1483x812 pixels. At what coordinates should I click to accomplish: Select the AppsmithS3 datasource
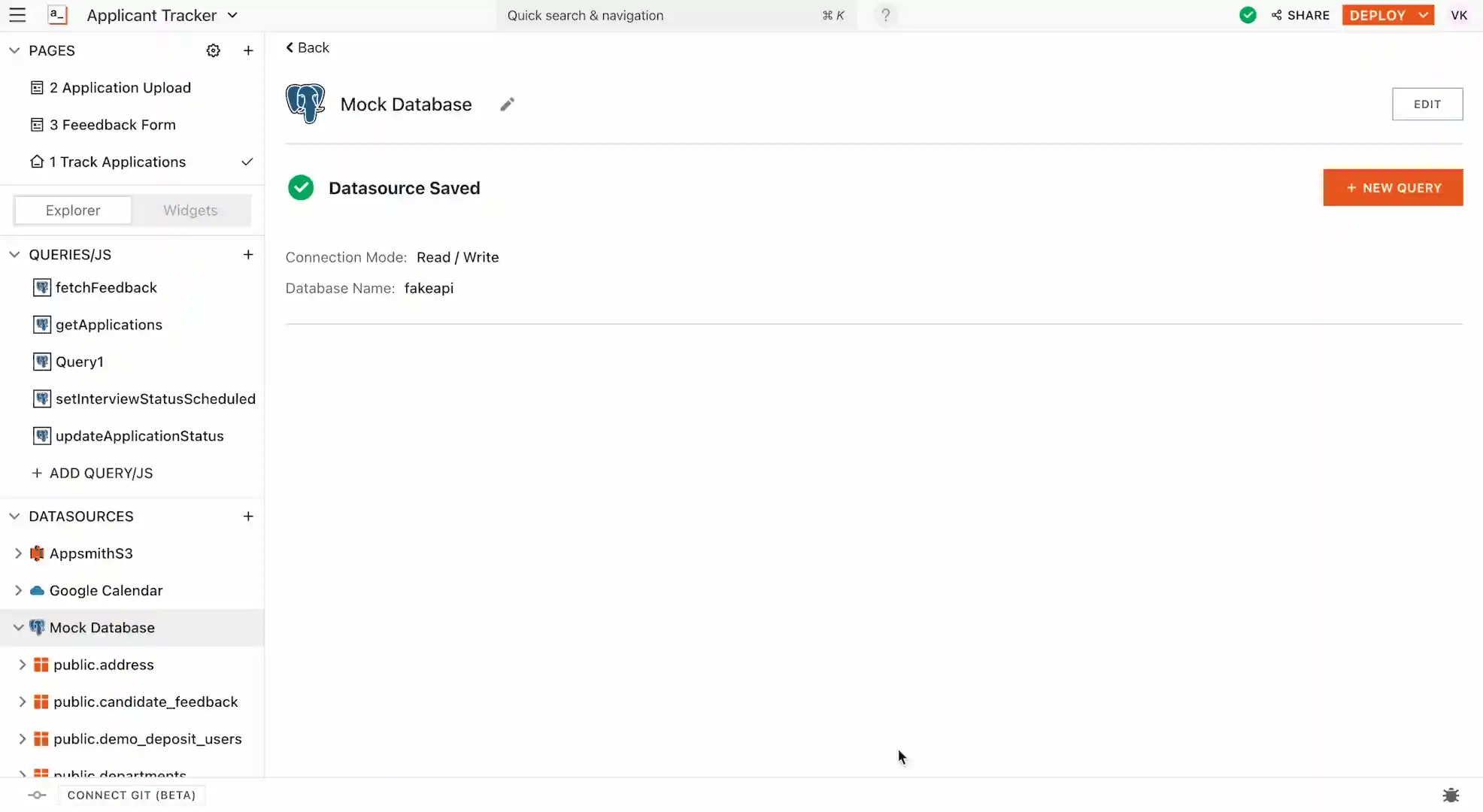[x=91, y=553]
